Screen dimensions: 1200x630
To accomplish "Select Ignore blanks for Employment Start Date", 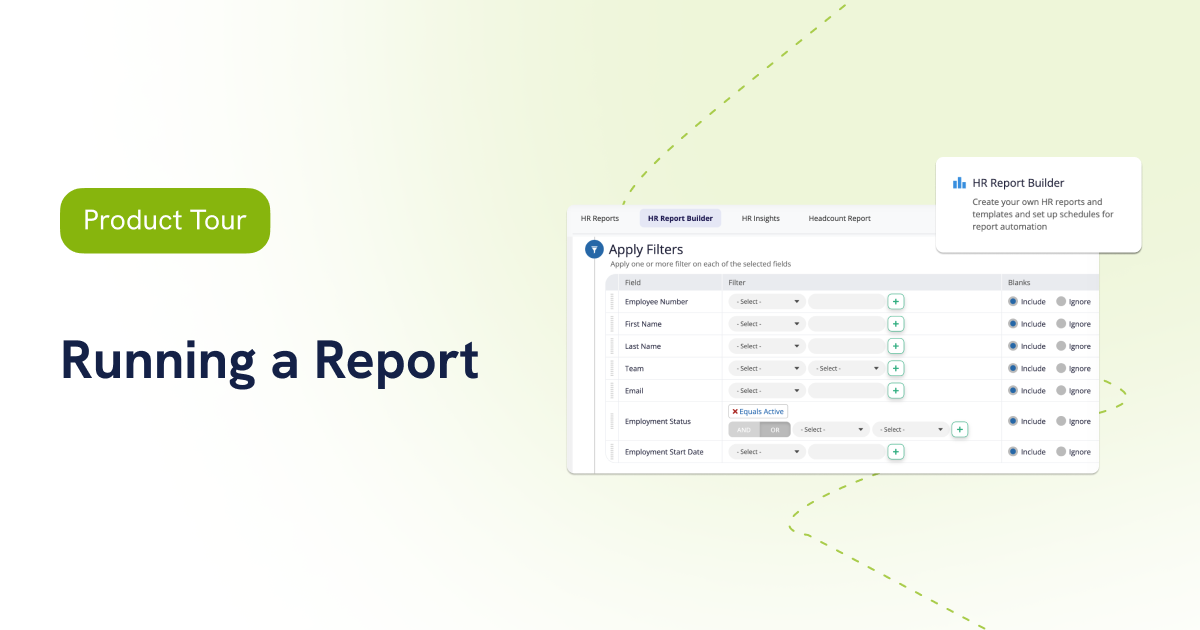I will pyautogui.click(x=1061, y=452).
